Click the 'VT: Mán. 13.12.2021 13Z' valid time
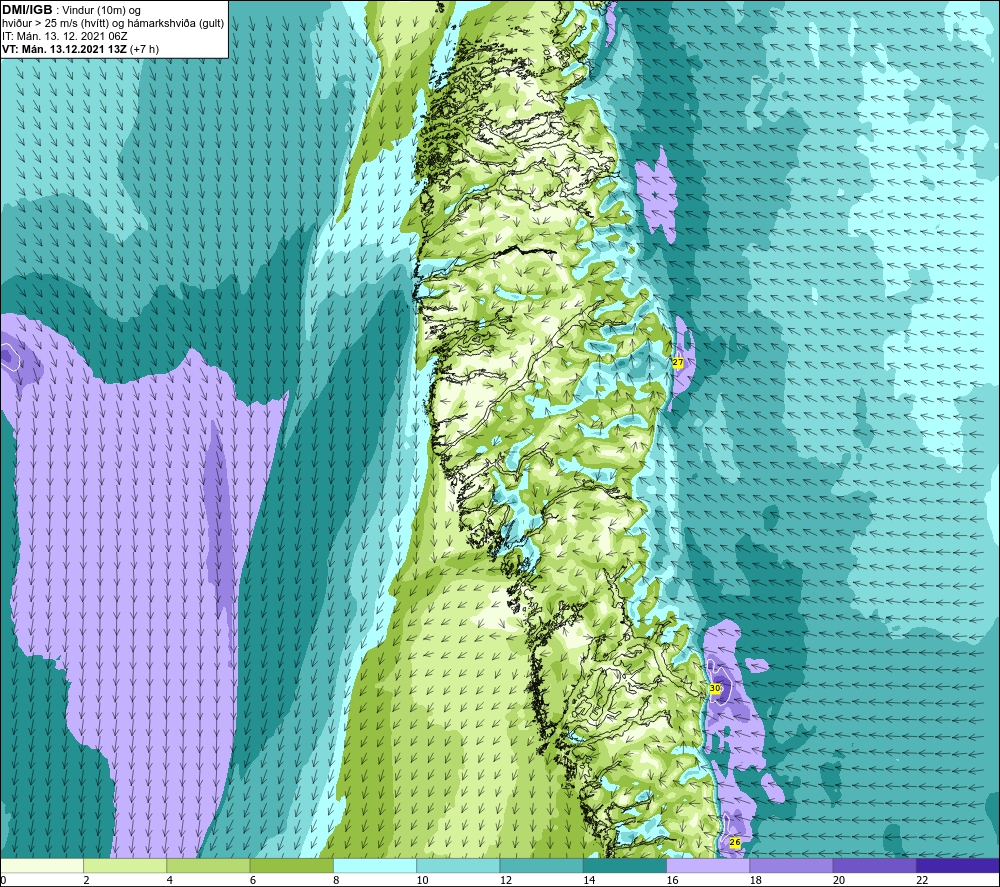This screenshot has width=1000, height=887. [x=65, y=49]
